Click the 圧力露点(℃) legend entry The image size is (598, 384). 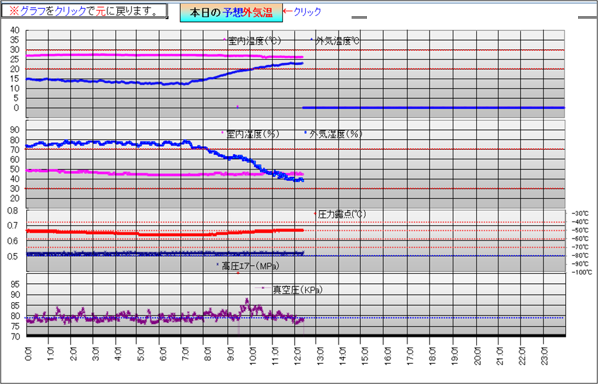tap(340, 214)
